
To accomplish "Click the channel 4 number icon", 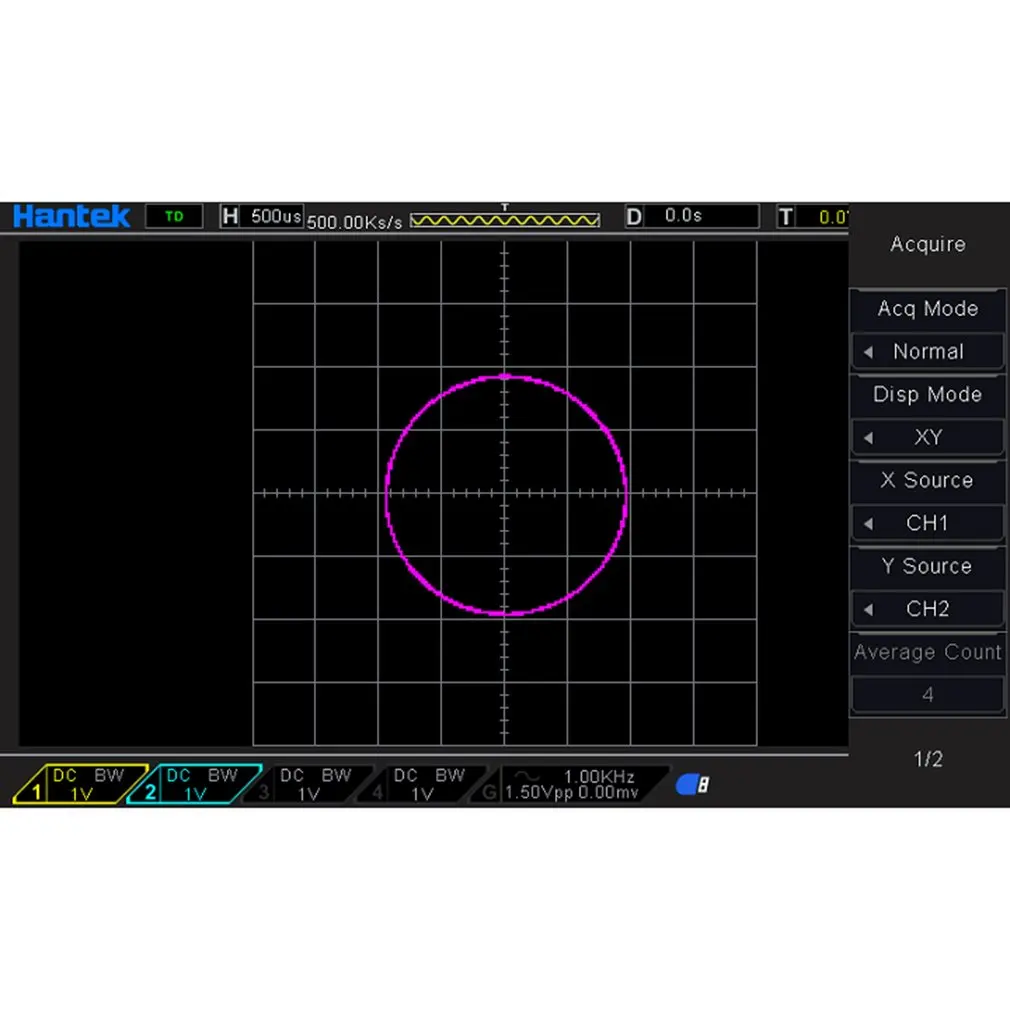I will 377,792.
